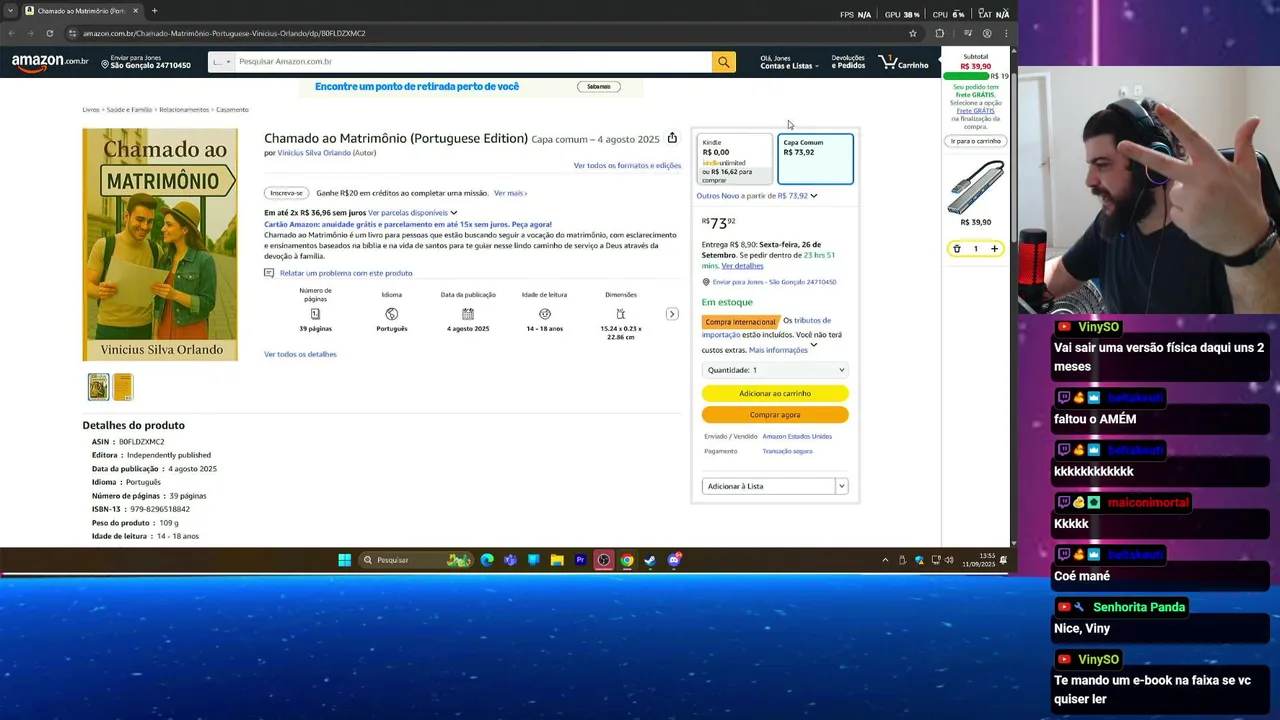
Task: Click the Windows taskbar Pesquisar search box
Action: [x=416, y=560]
